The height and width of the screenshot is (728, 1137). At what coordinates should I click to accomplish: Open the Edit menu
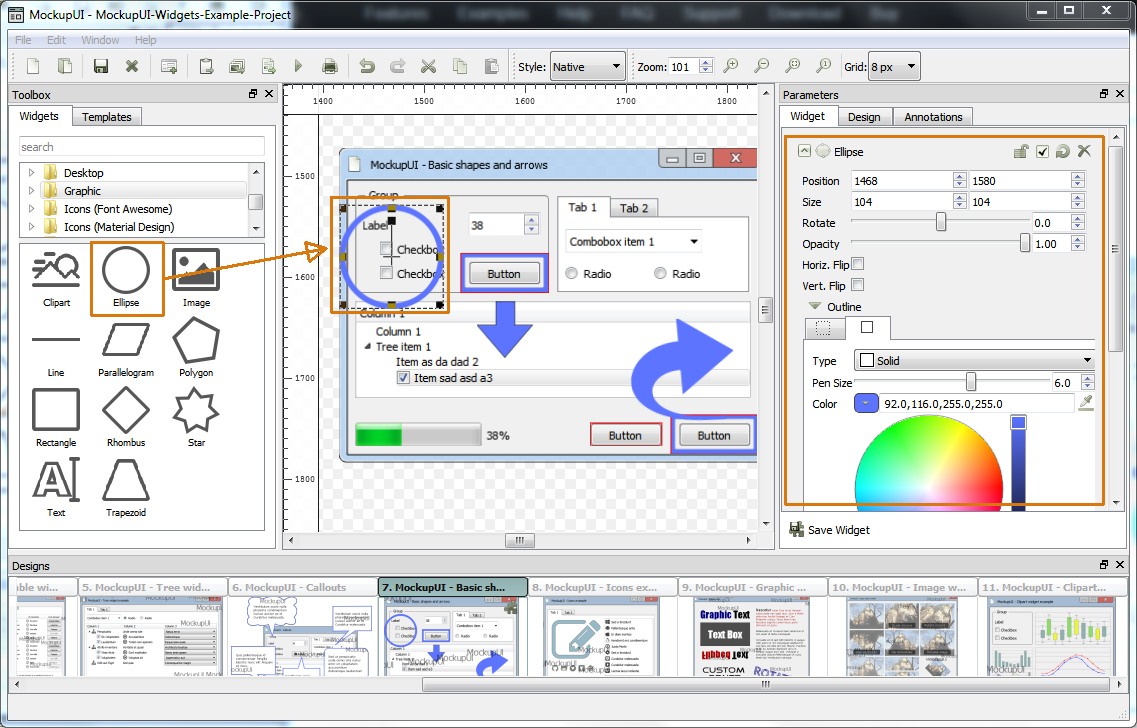(x=56, y=40)
